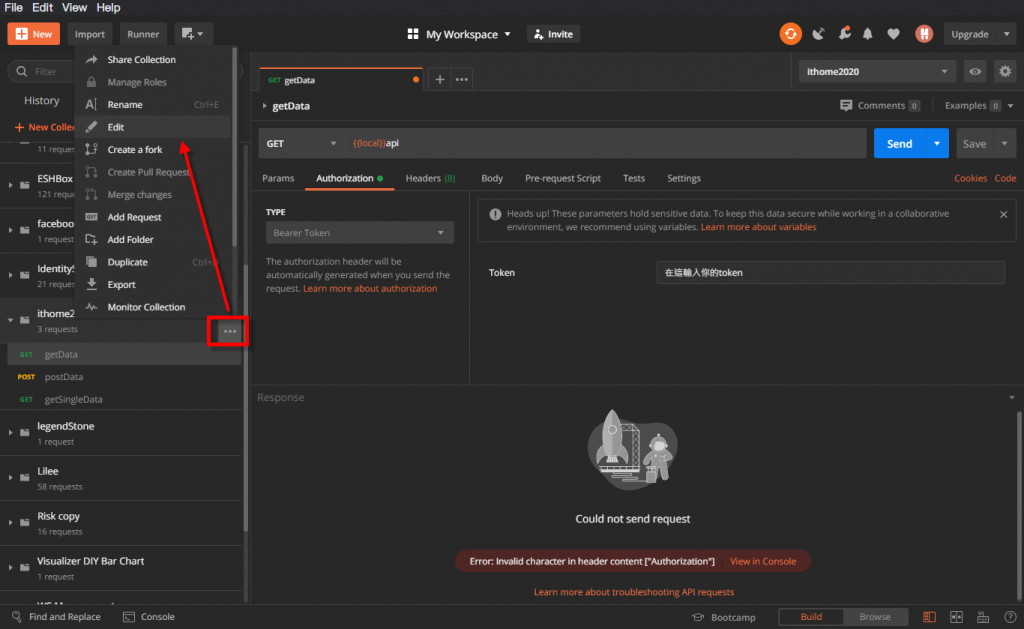Open the Help menu
Screen dimensions: 1024x629
click(108, 8)
